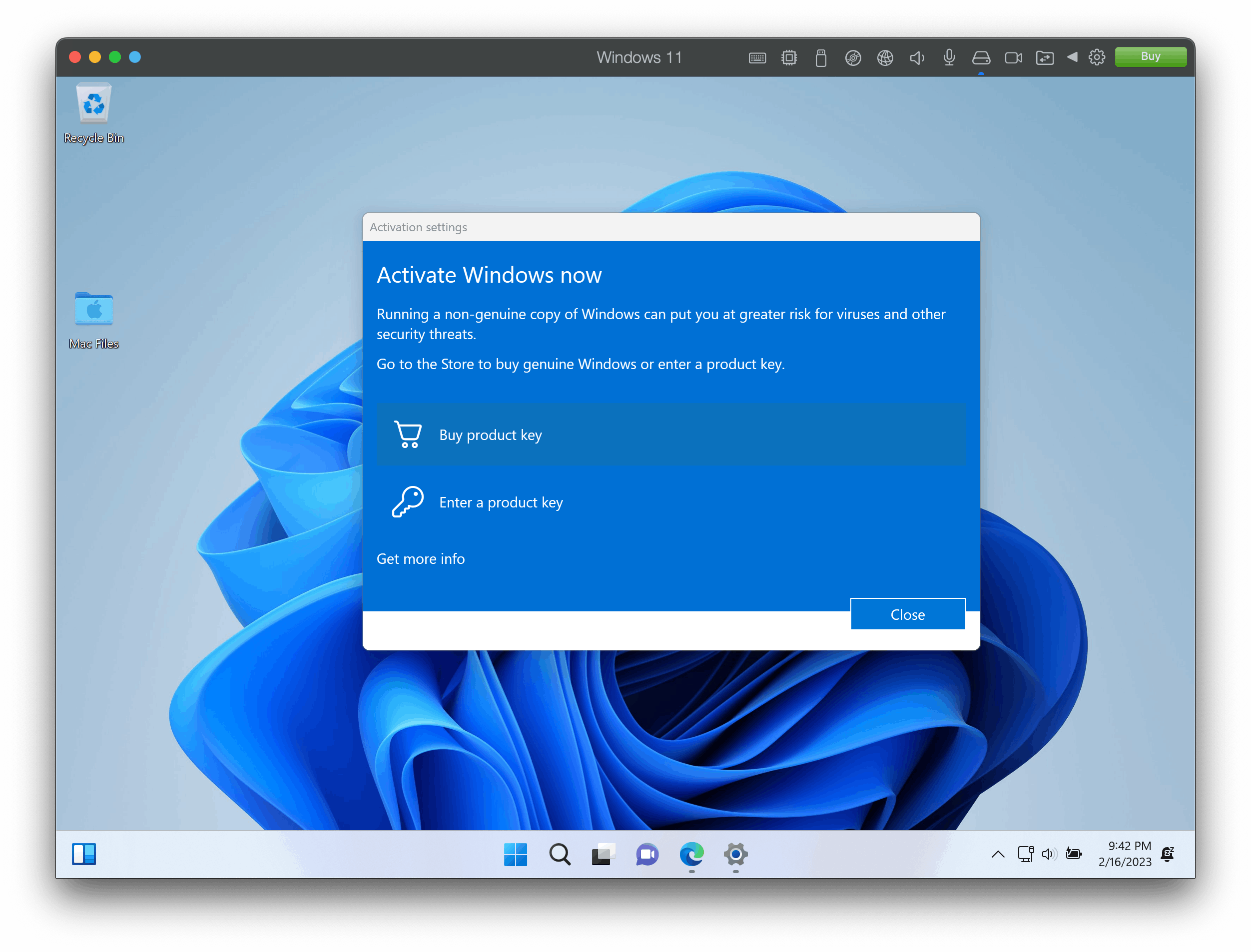Click the Close button on dialog
Viewport: 1251px width, 952px height.
(907, 614)
